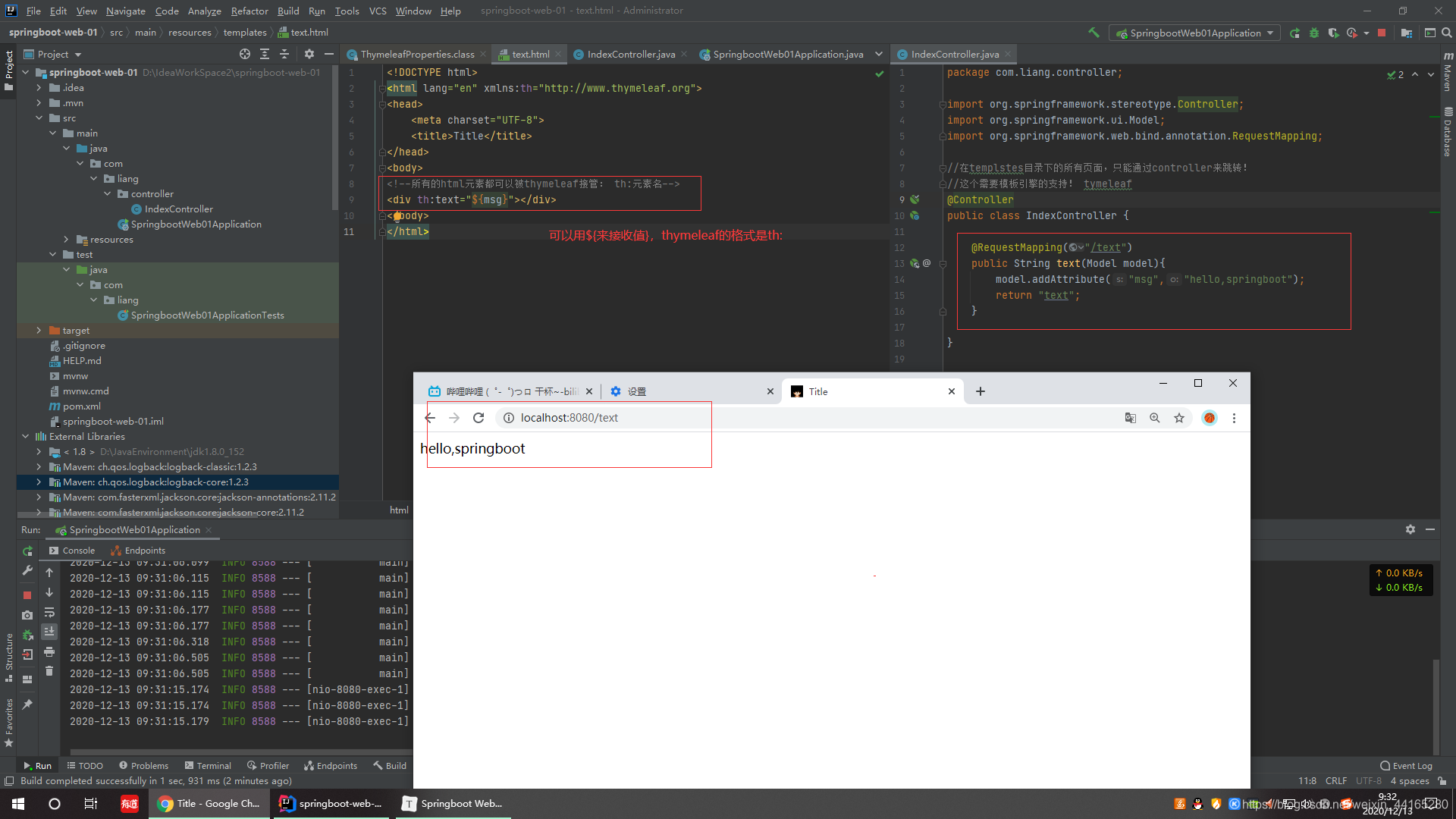Stop the running application in top toolbar
This screenshot has width=1456, height=819.
click(1382, 33)
